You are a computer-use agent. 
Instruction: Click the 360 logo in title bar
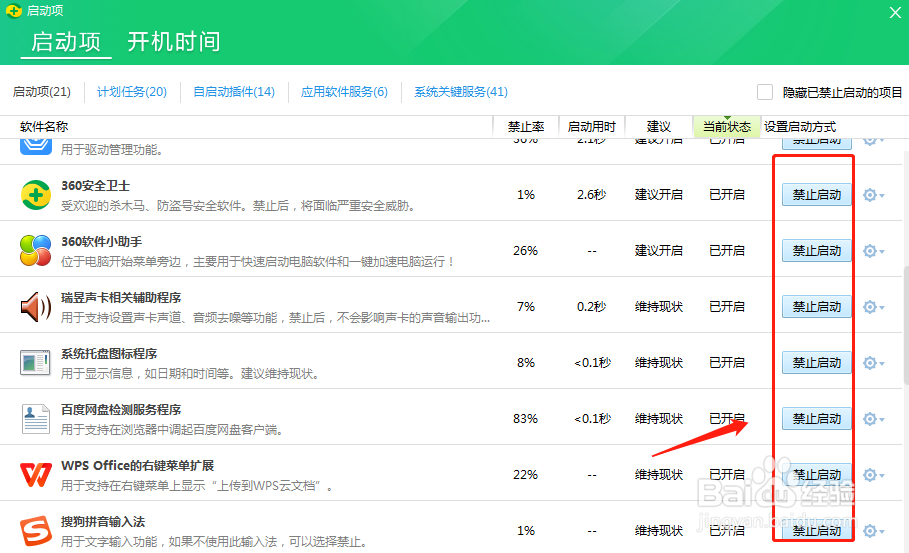[14, 12]
